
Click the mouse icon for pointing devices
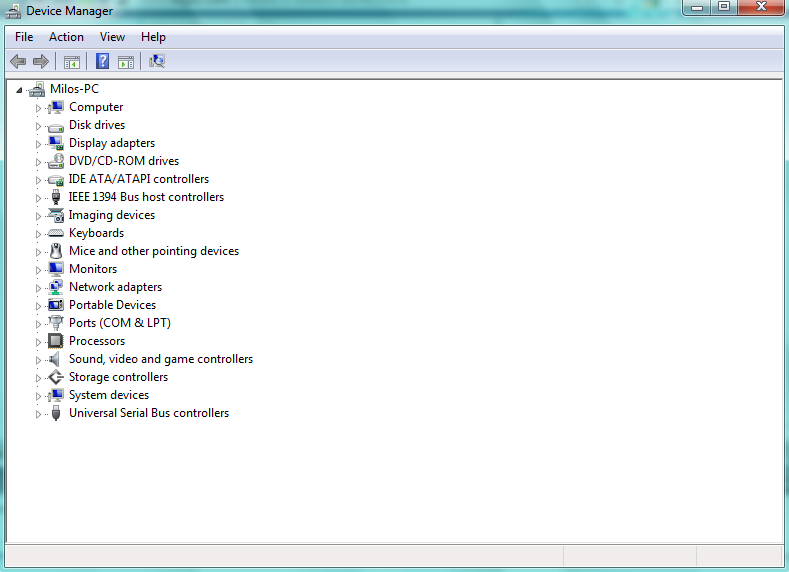click(x=56, y=251)
